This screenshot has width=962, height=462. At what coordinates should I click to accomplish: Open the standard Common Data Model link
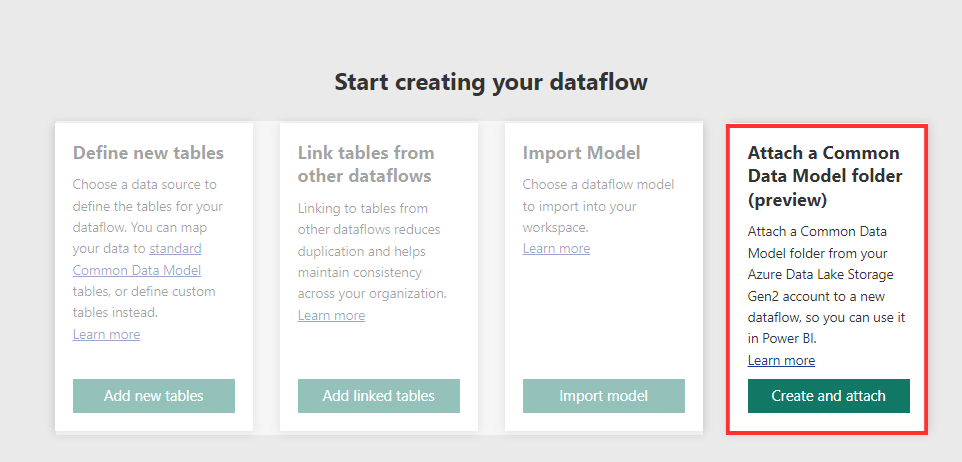tap(137, 260)
